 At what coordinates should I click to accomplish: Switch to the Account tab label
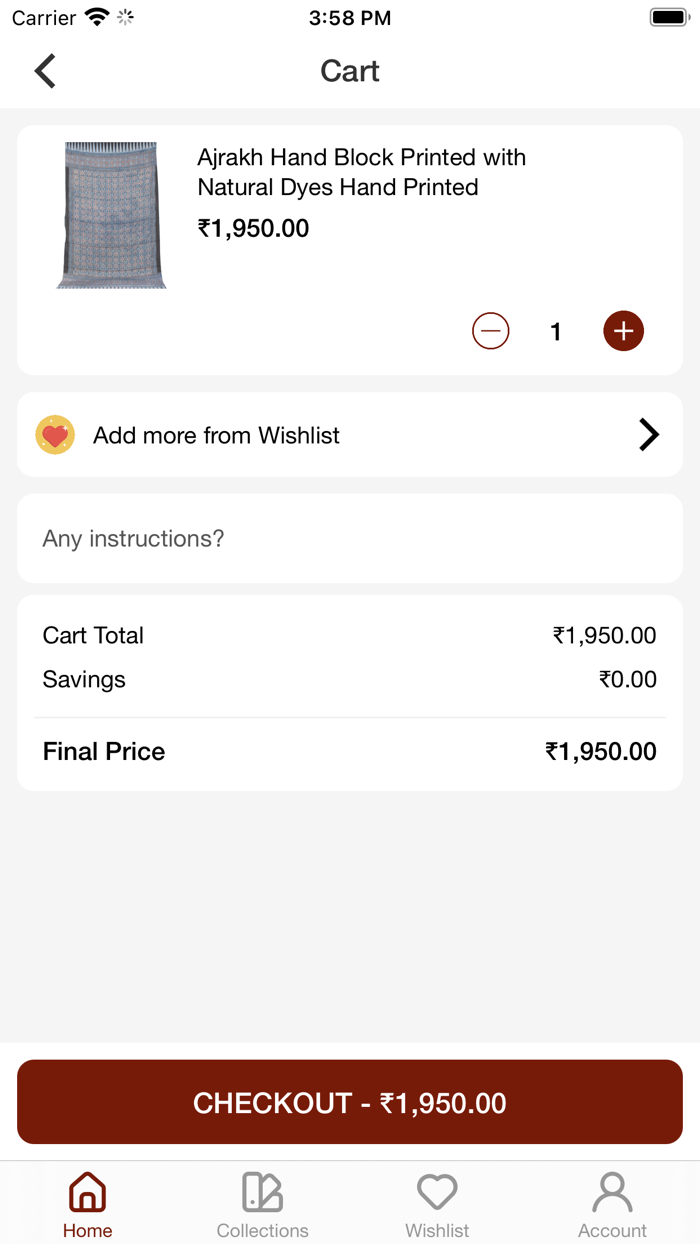pos(612,1230)
